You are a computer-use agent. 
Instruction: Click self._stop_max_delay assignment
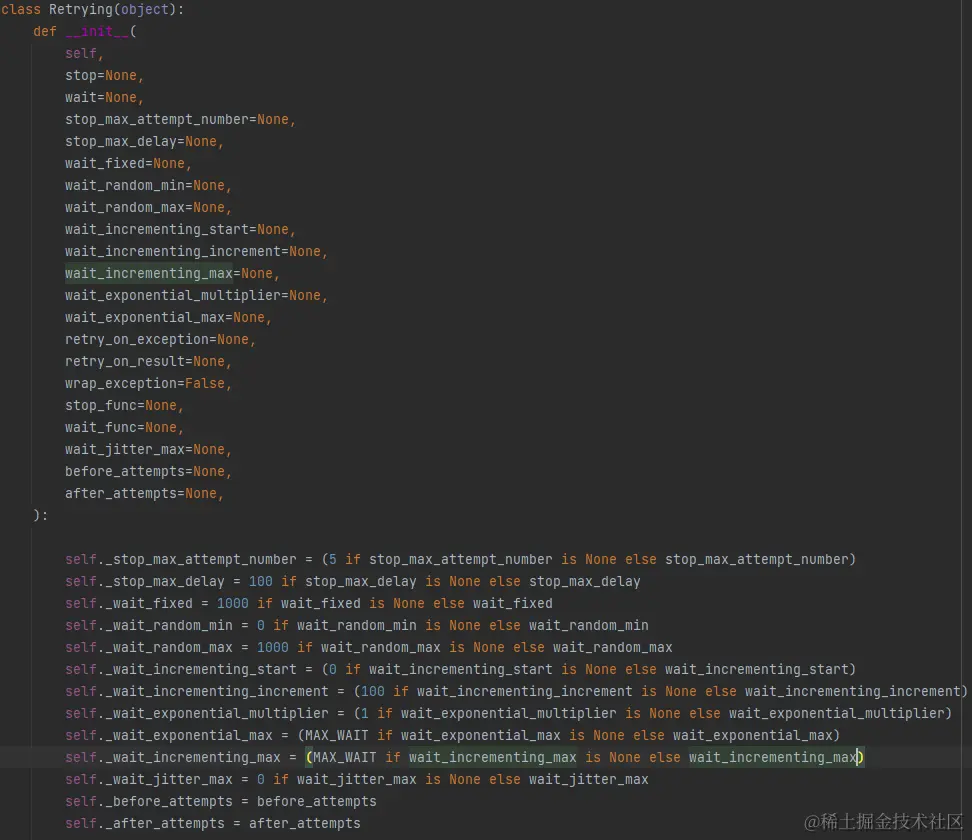tap(353, 581)
